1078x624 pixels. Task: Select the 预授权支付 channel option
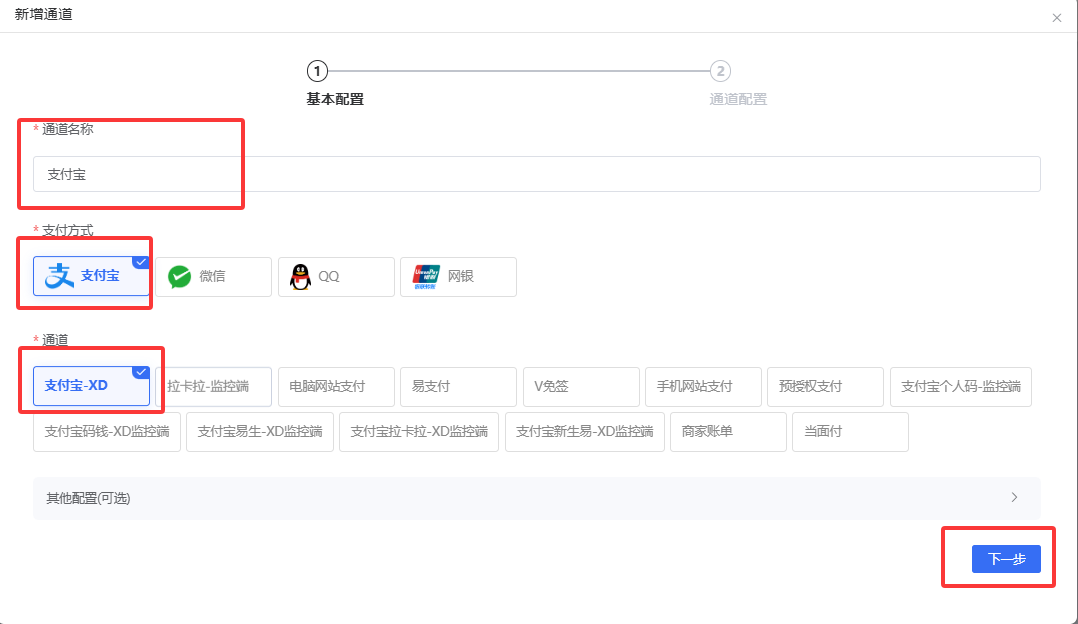tap(824, 386)
